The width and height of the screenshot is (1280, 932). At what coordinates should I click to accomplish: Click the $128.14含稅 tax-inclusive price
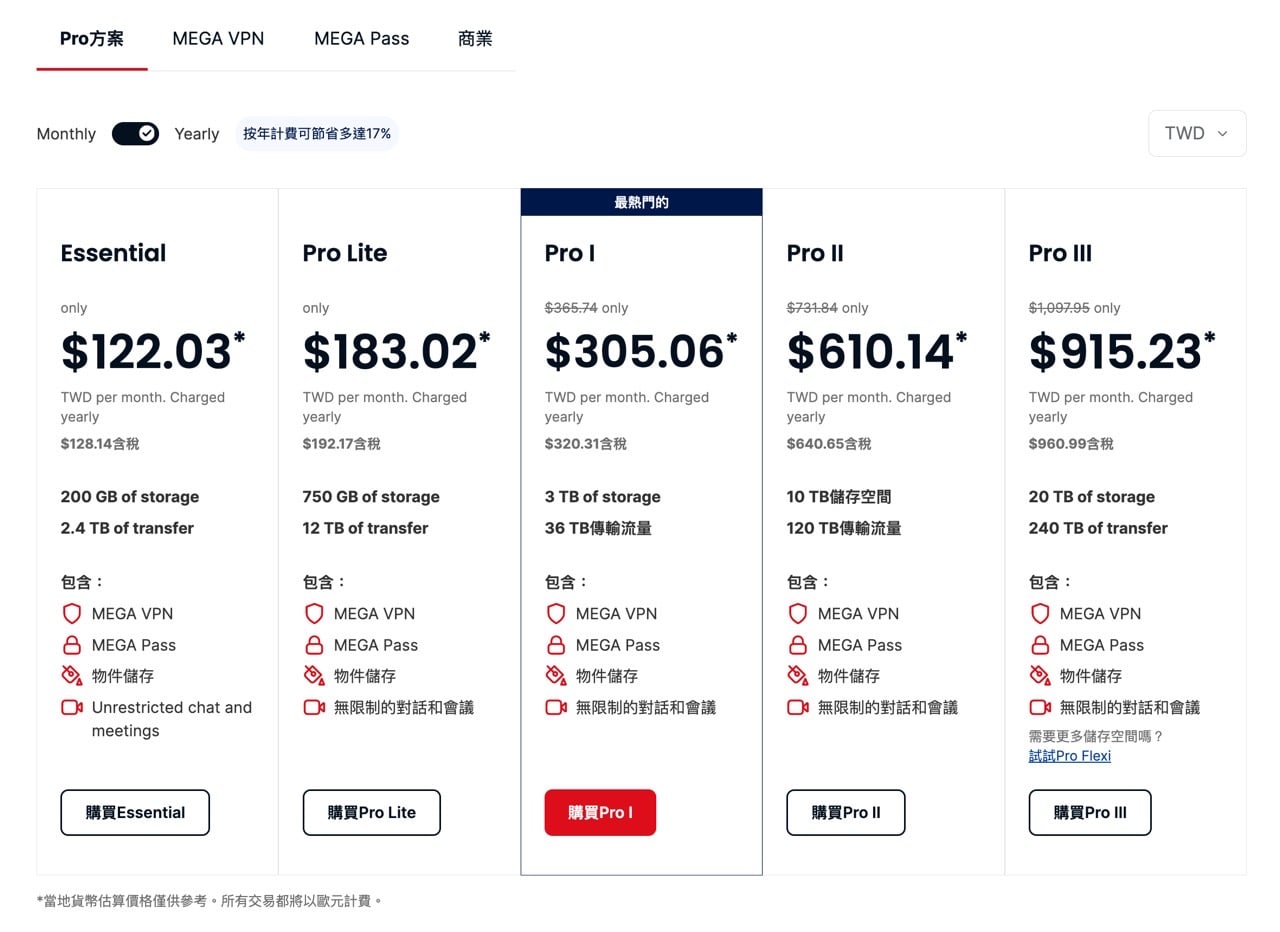[100, 444]
